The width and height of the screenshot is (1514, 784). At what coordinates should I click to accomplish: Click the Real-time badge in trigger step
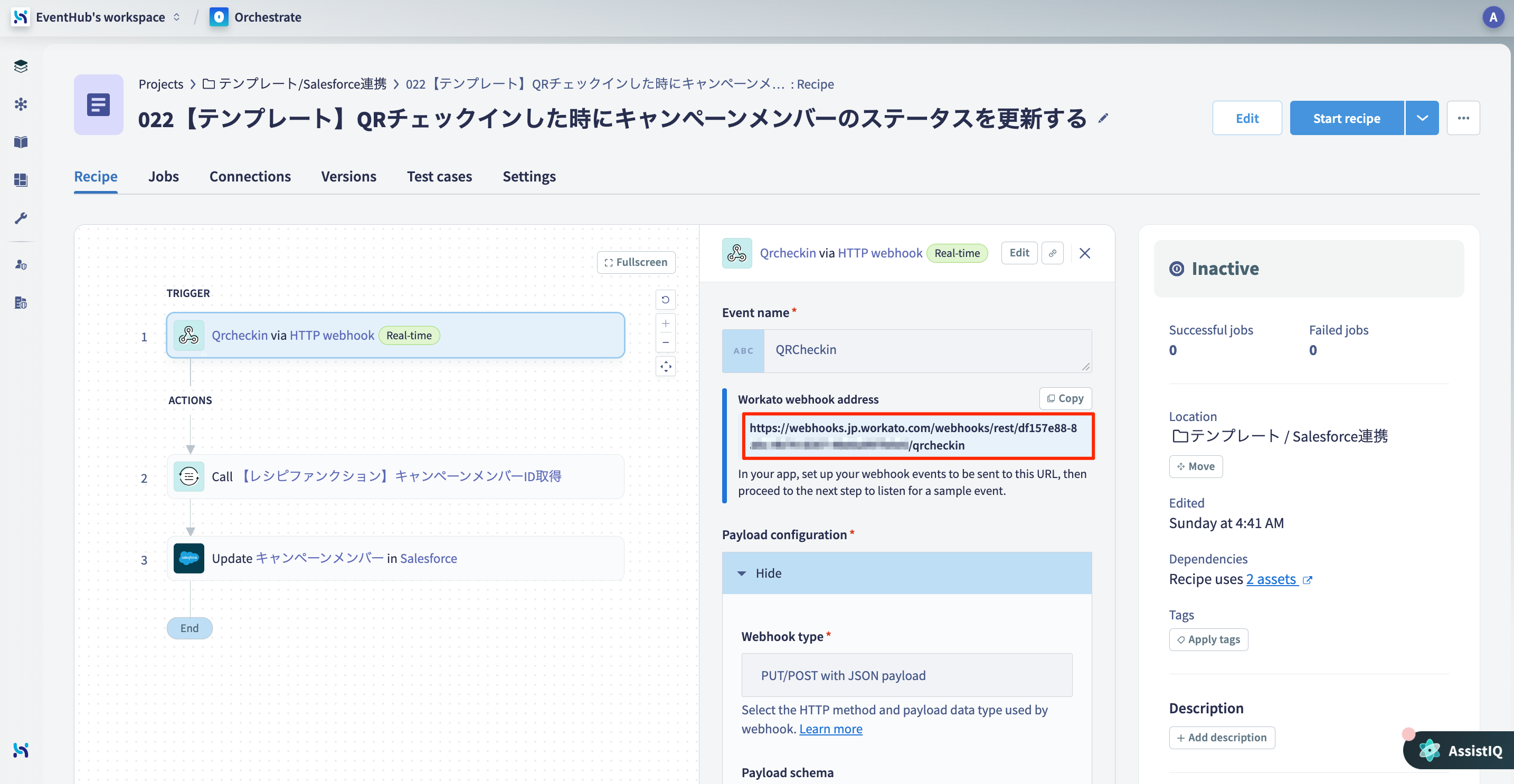tap(409, 336)
